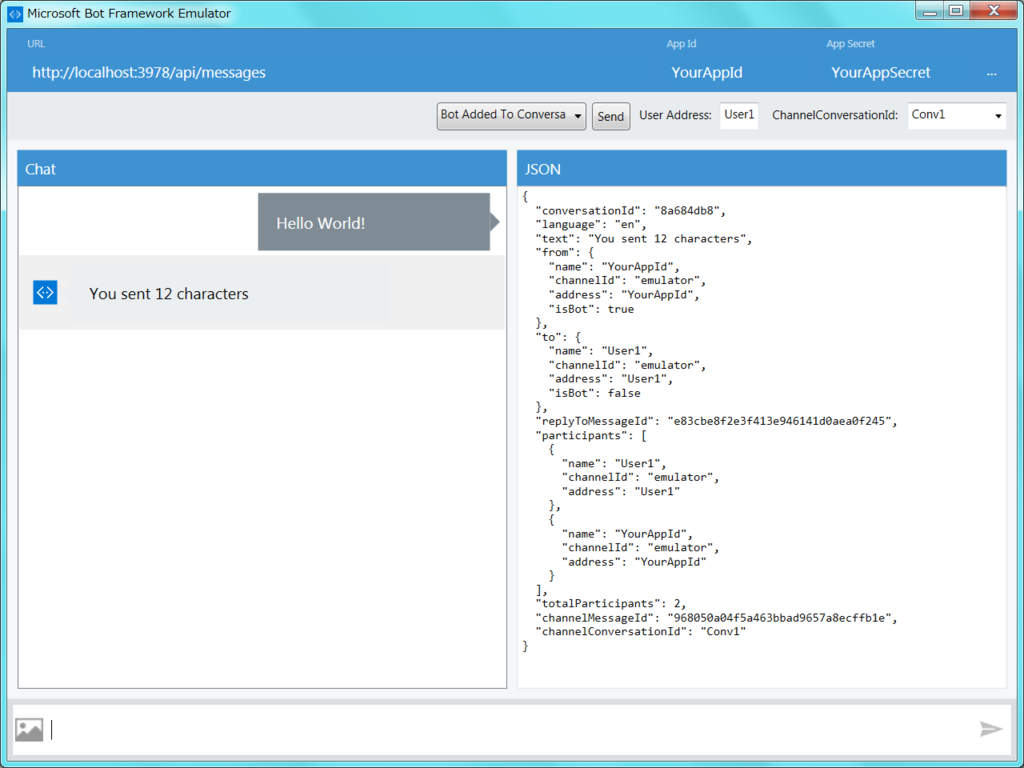Click the App Id label

(x=681, y=44)
